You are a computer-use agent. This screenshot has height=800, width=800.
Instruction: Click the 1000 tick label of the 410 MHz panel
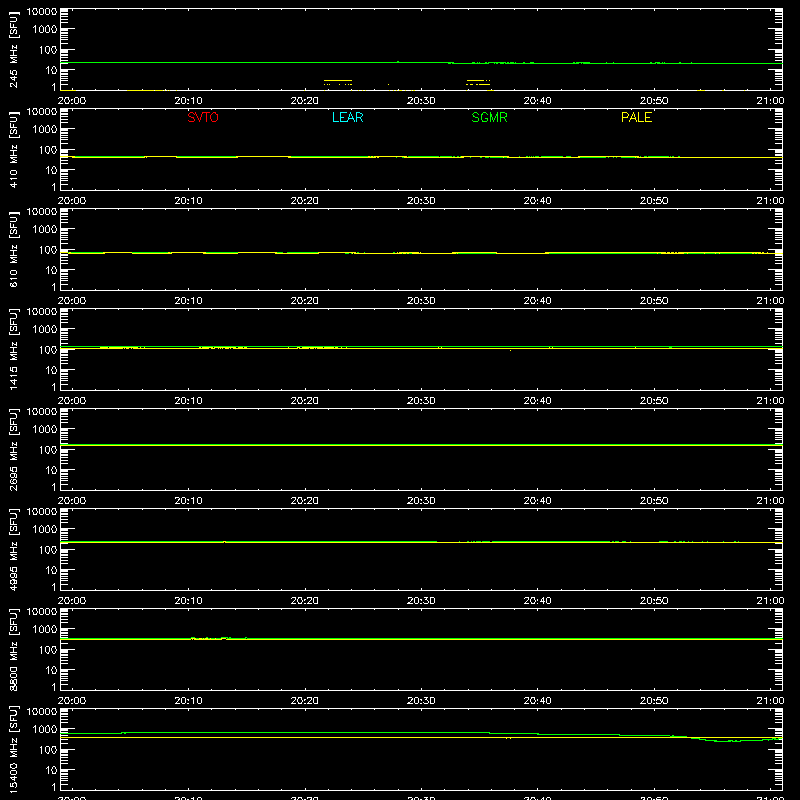click(x=45, y=130)
